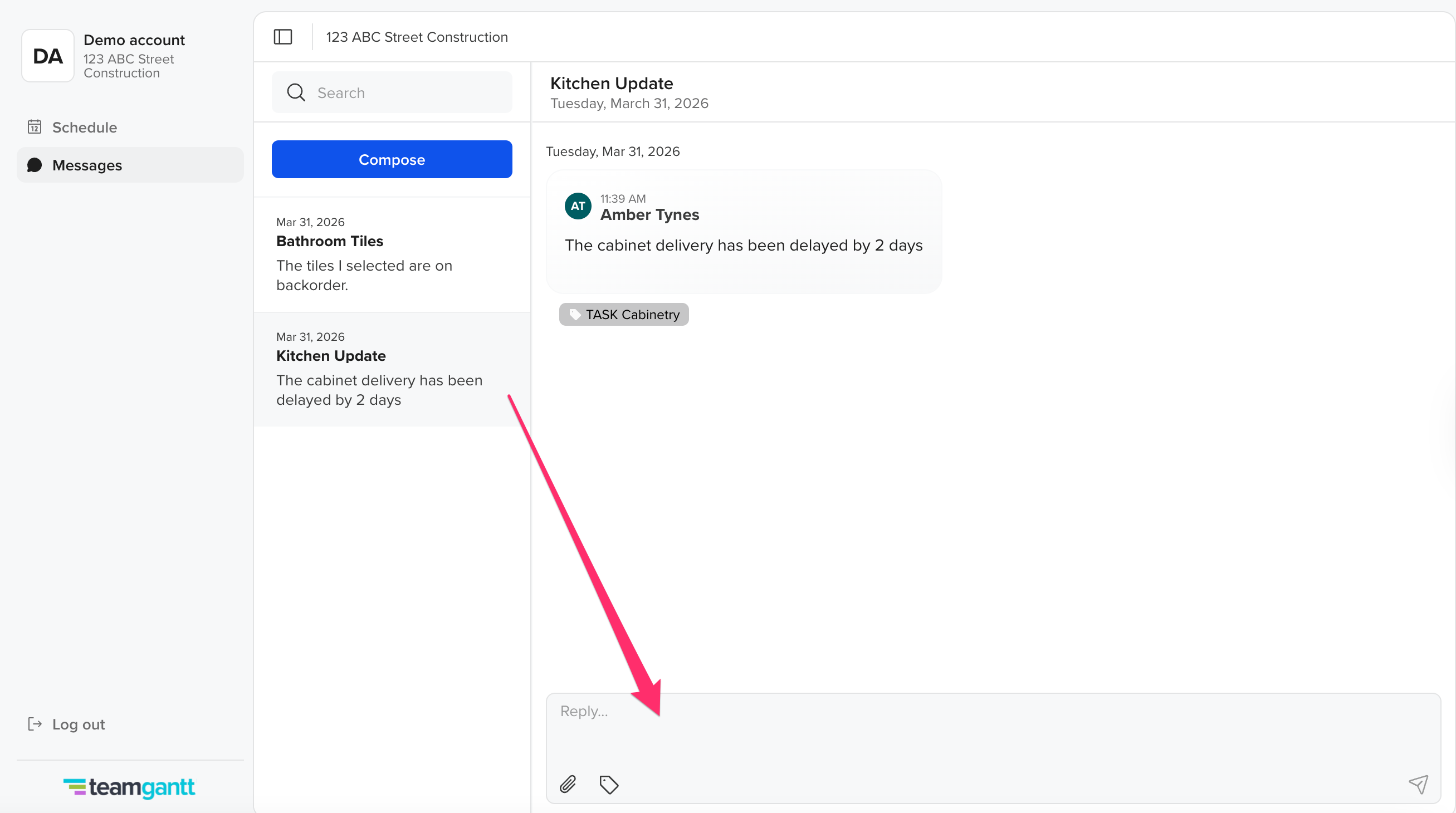1456x813 pixels.
Task: Click the Messages chat bubble icon
Action: tap(35, 165)
